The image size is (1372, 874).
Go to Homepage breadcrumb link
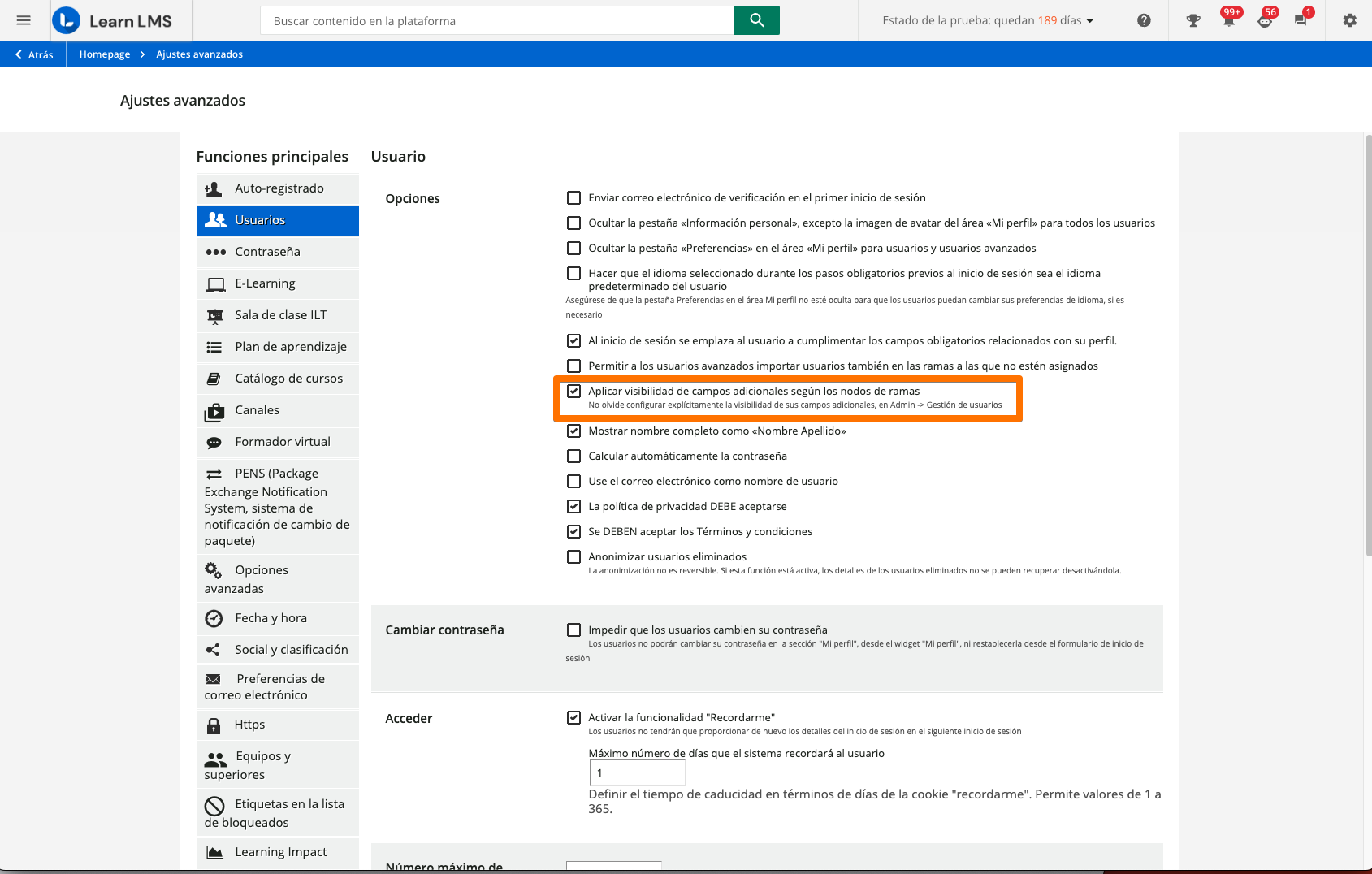click(x=105, y=54)
